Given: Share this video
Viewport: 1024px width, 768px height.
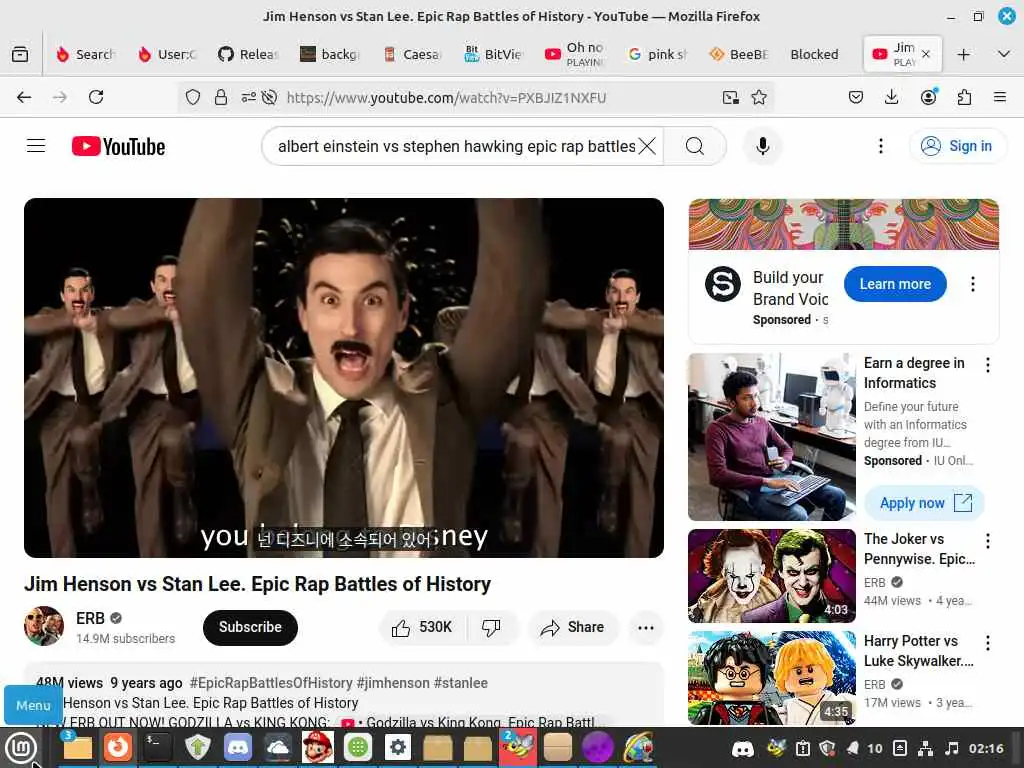Looking at the screenshot, I should tap(572, 628).
